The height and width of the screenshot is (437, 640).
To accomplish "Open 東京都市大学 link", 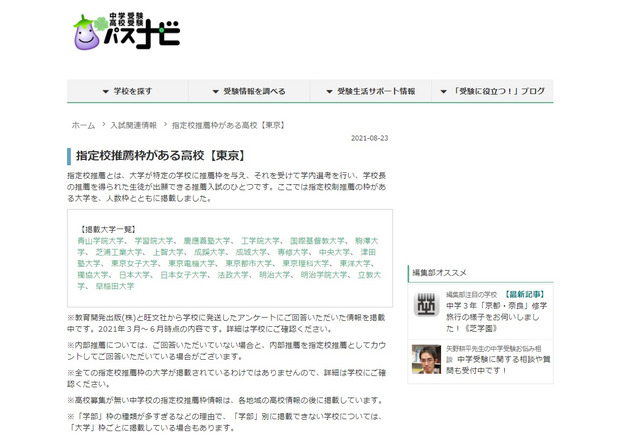I will pyautogui.click(x=249, y=264).
